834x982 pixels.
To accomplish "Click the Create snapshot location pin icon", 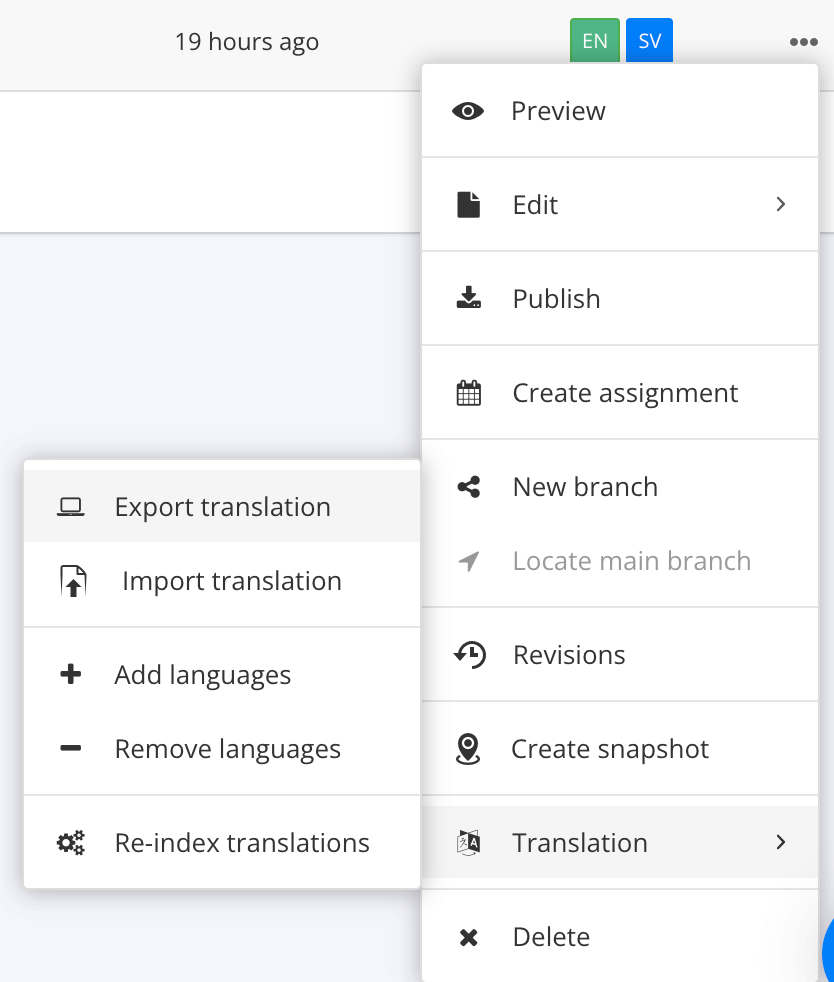I will [x=468, y=748].
